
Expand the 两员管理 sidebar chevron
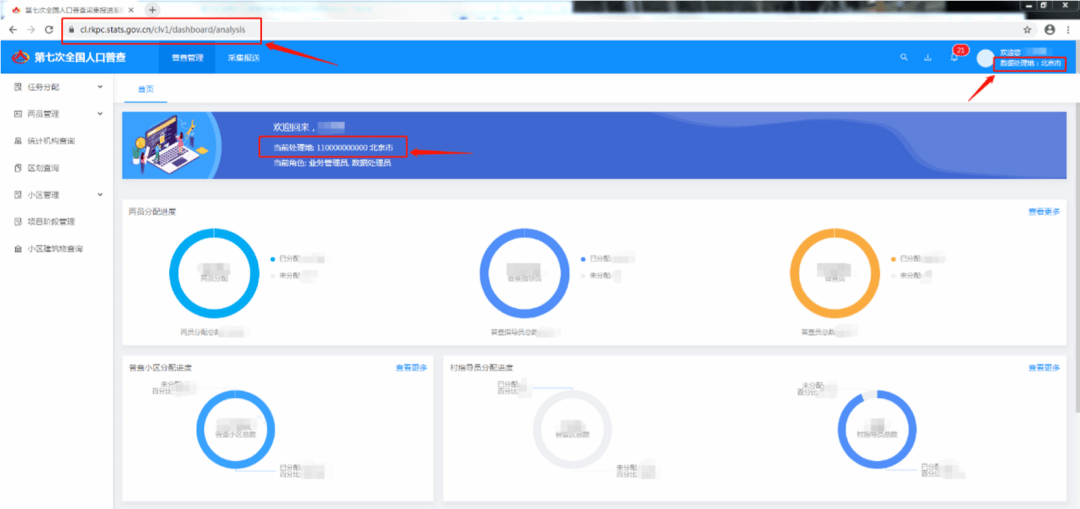pyautogui.click(x=101, y=114)
